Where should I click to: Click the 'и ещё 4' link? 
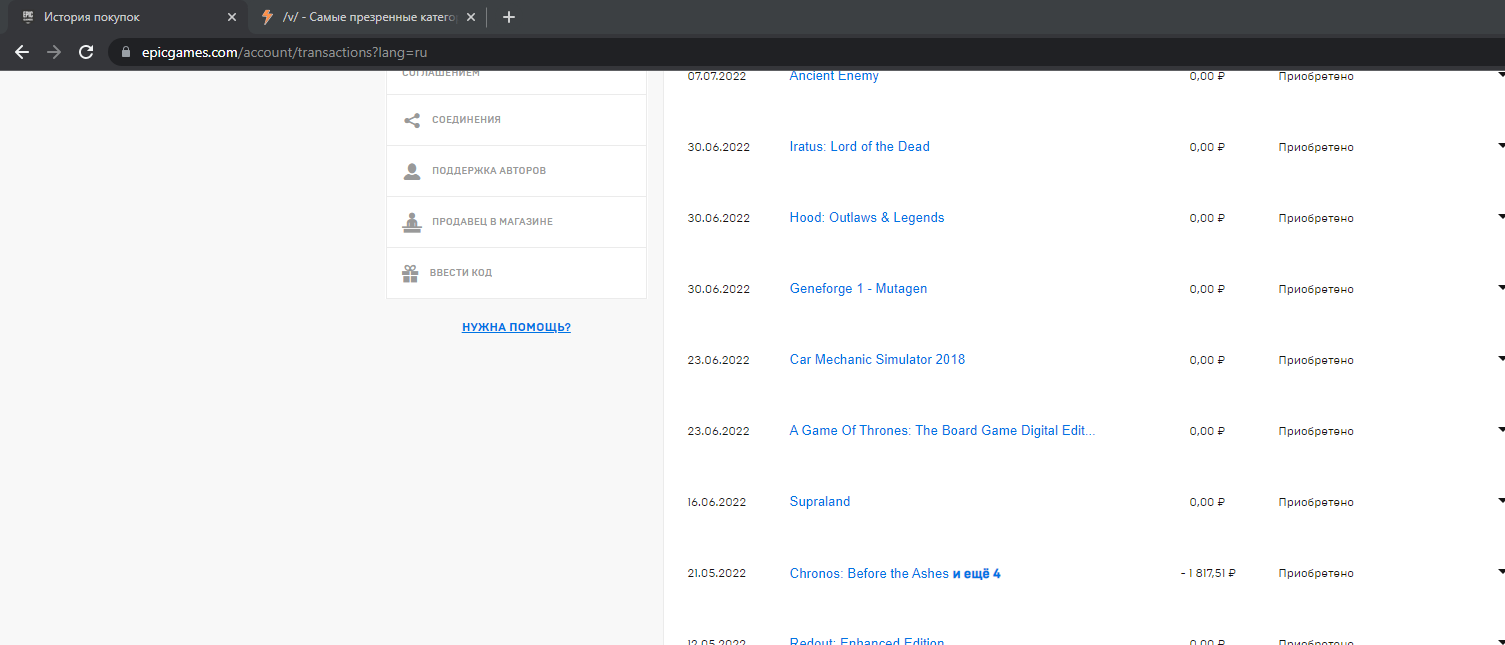[976, 574]
